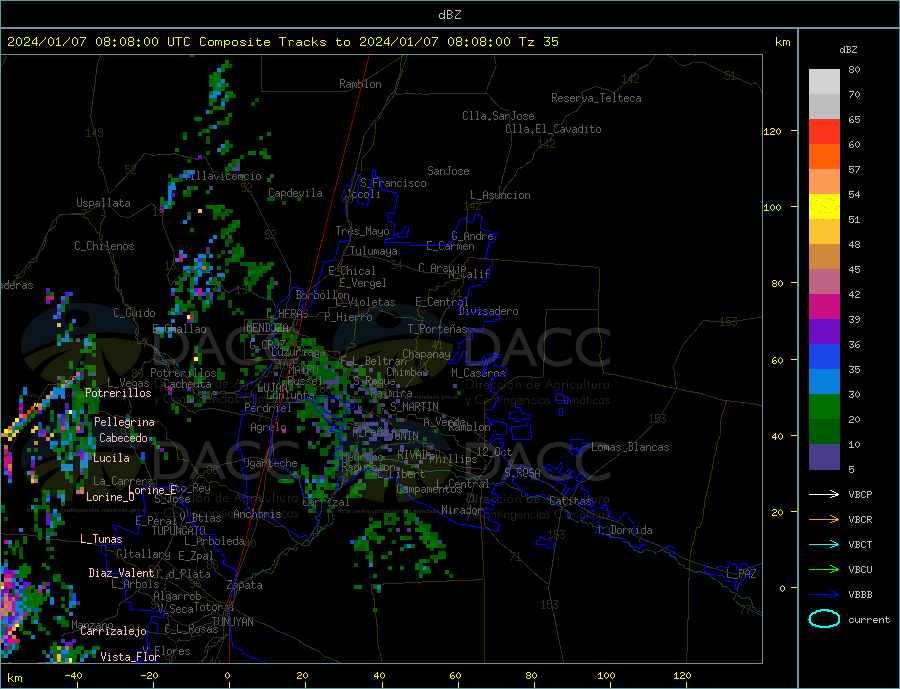The image size is (900, 689).
Task: Click the 'SanJose' map label
Action: click(x=448, y=171)
